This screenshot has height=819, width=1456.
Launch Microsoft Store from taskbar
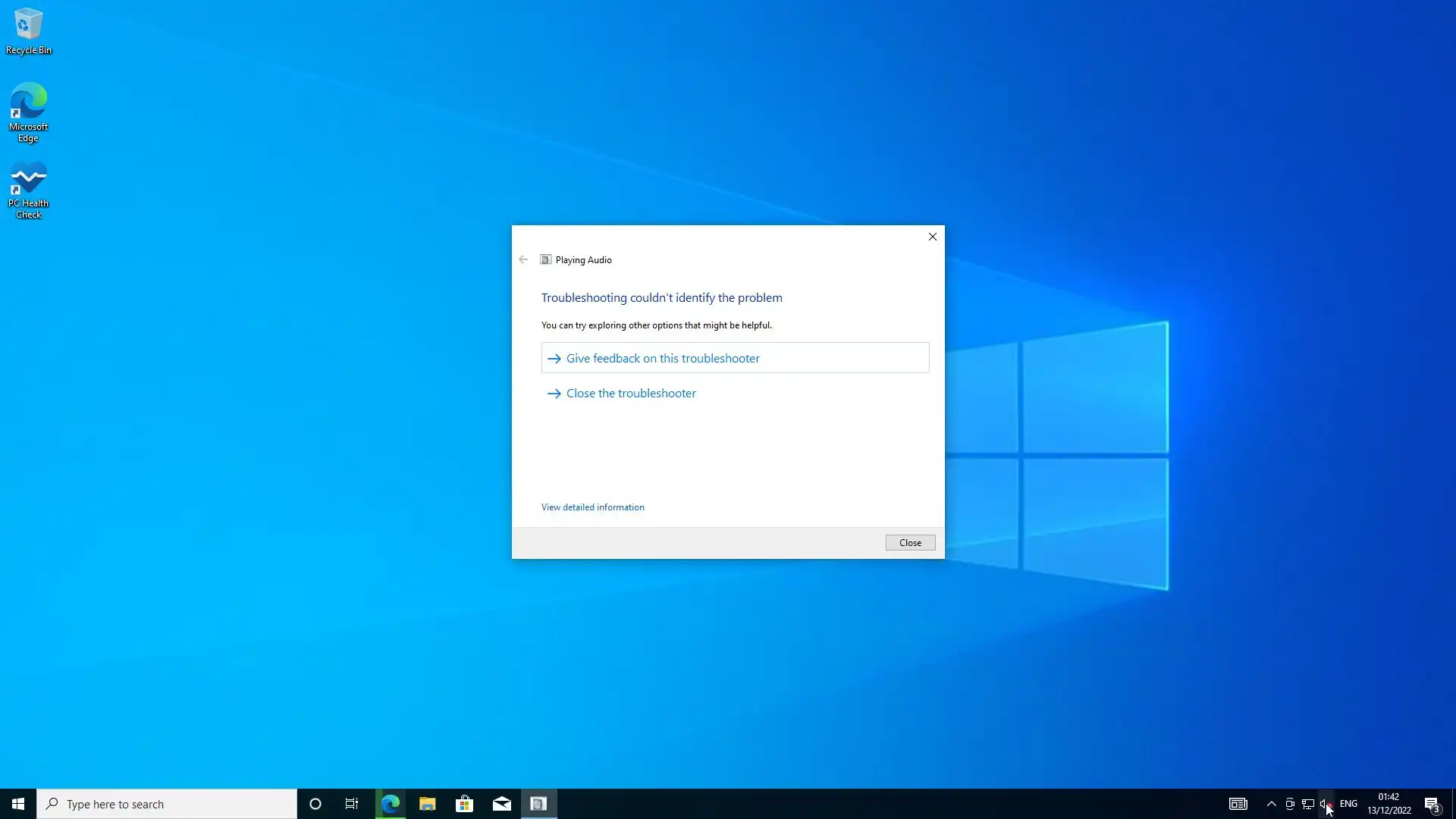click(x=464, y=804)
